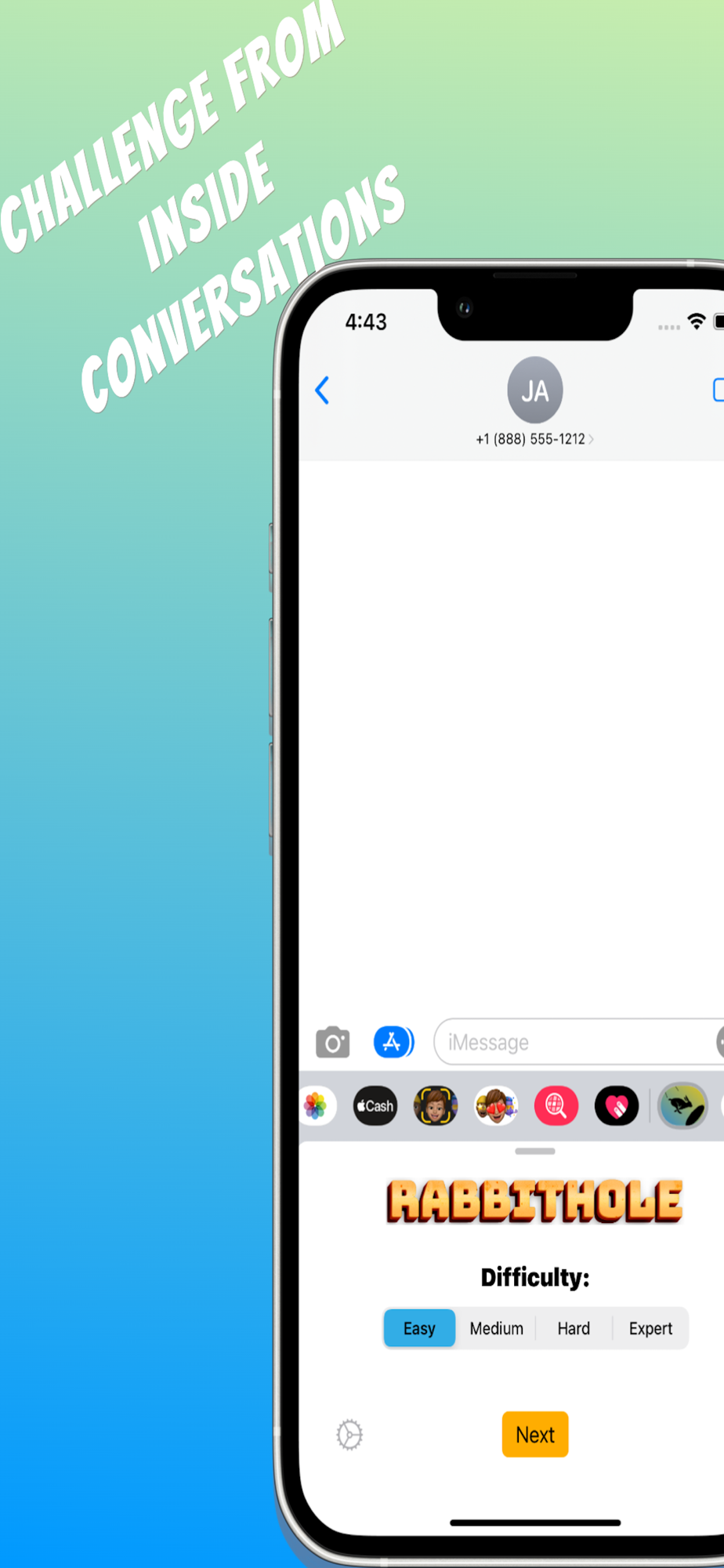Viewport: 724px width, 1568px height.
Task: Tap the Wi-Fi status icon
Action: [x=696, y=321]
